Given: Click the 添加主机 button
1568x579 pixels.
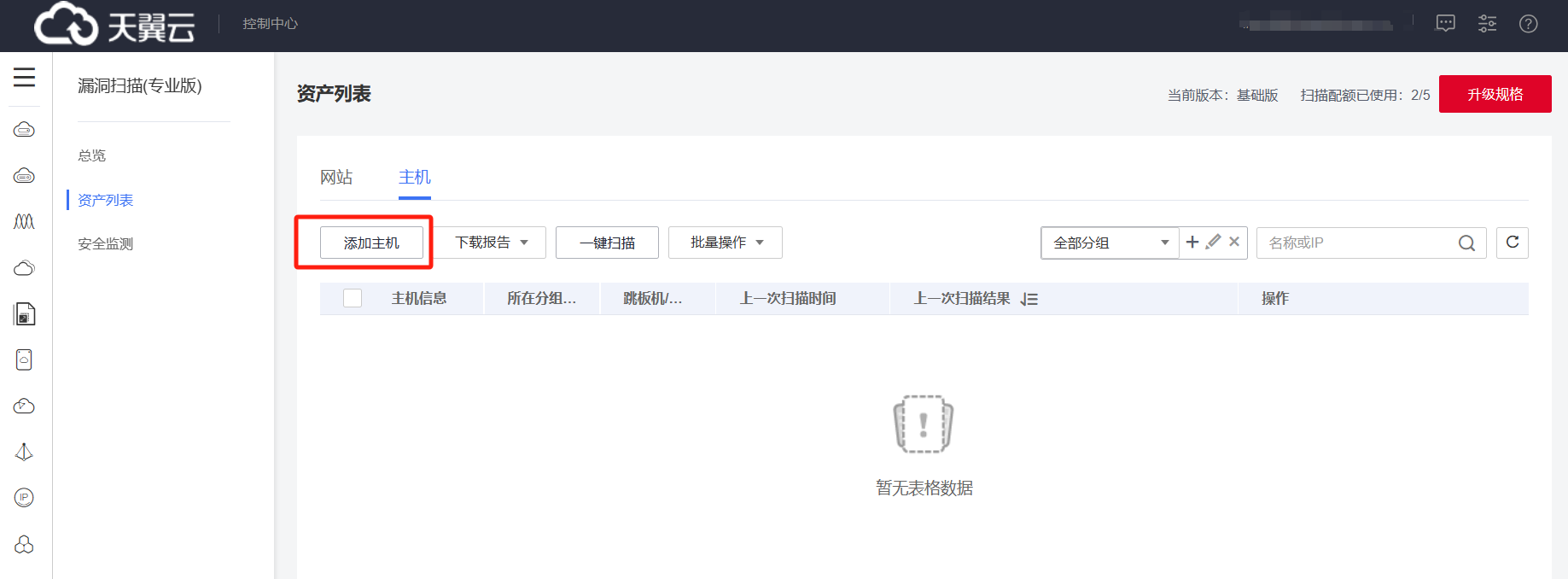Looking at the screenshot, I should click(x=371, y=243).
